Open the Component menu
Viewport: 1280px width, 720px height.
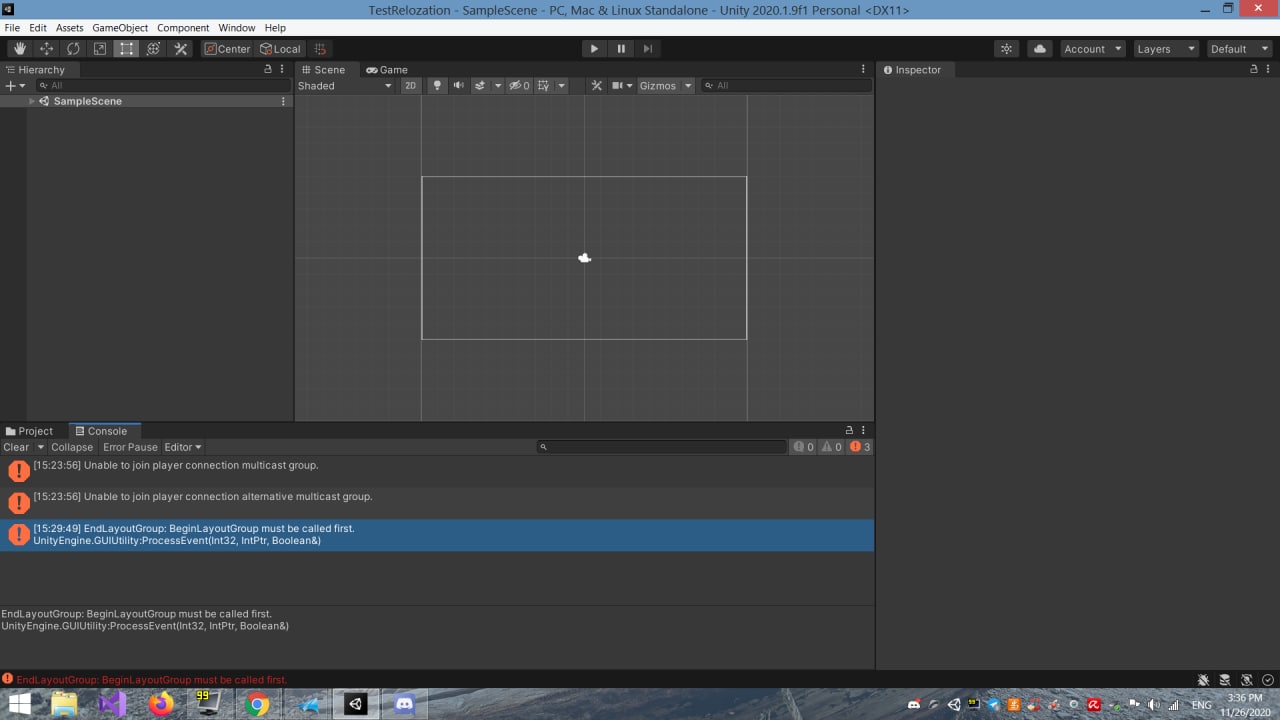183,28
